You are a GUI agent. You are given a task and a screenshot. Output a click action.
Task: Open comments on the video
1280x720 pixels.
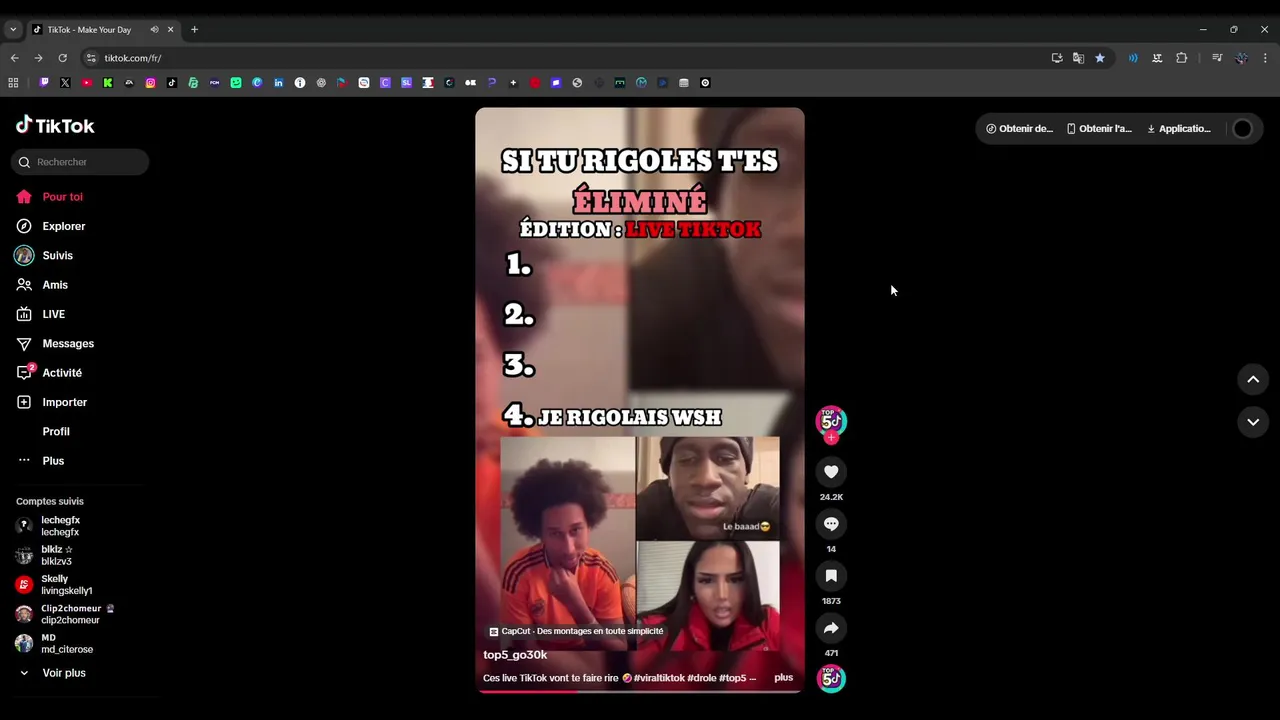[x=831, y=523]
